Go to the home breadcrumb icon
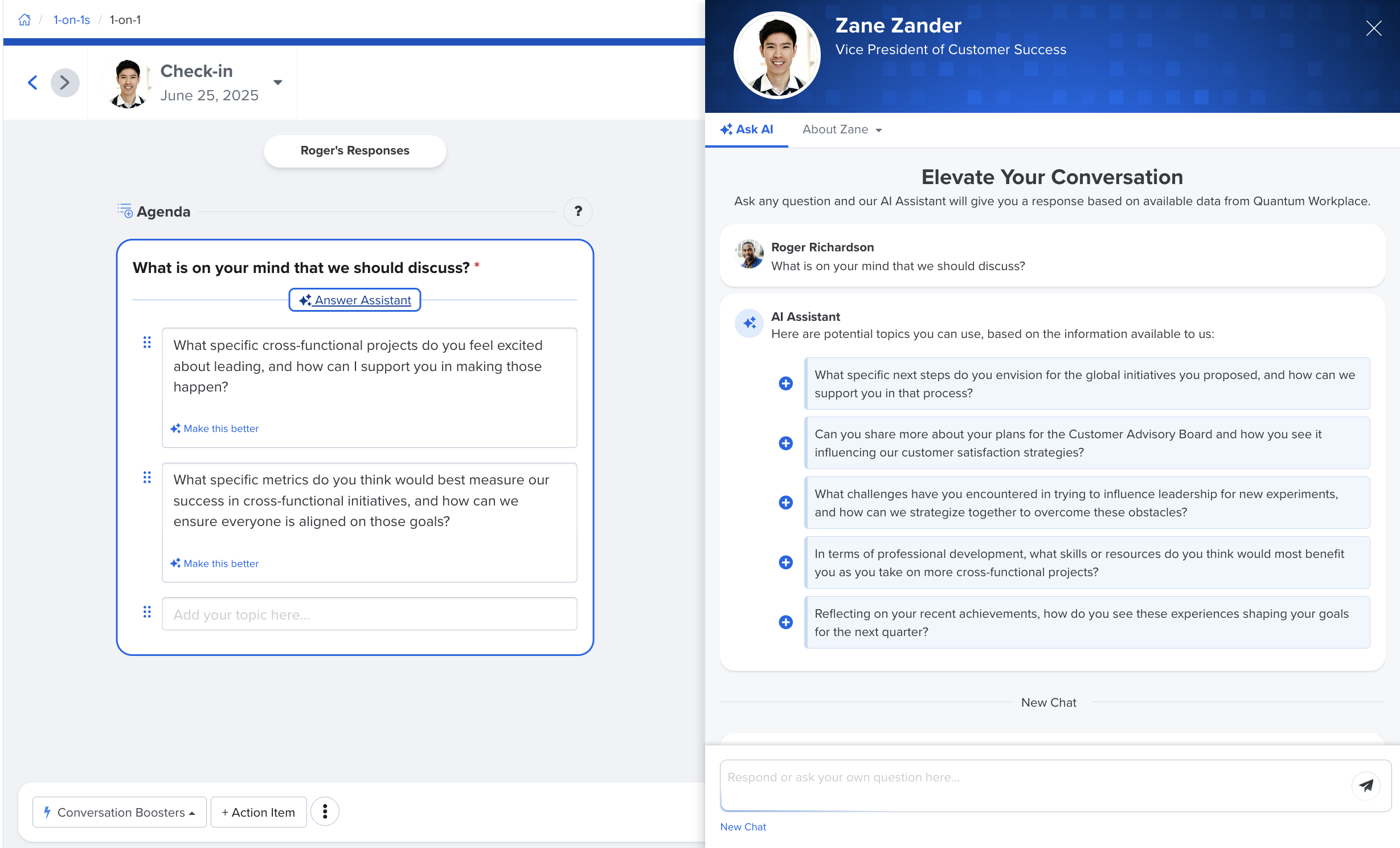 coord(24,20)
